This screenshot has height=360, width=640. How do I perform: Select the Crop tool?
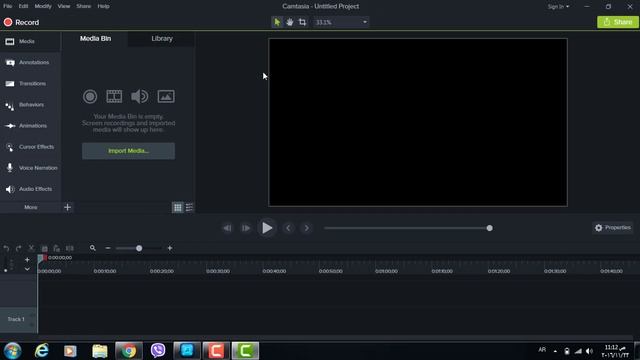(302, 22)
